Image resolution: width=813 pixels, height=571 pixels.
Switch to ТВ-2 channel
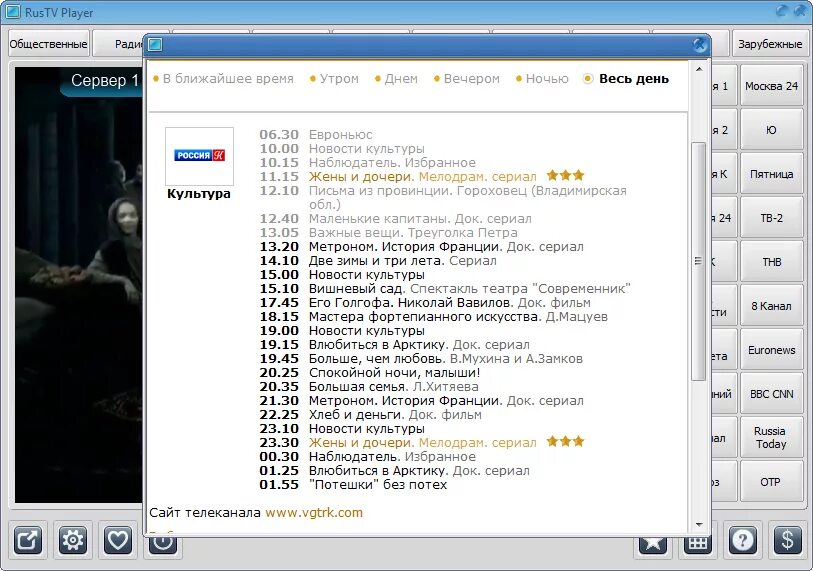click(772, 218)
